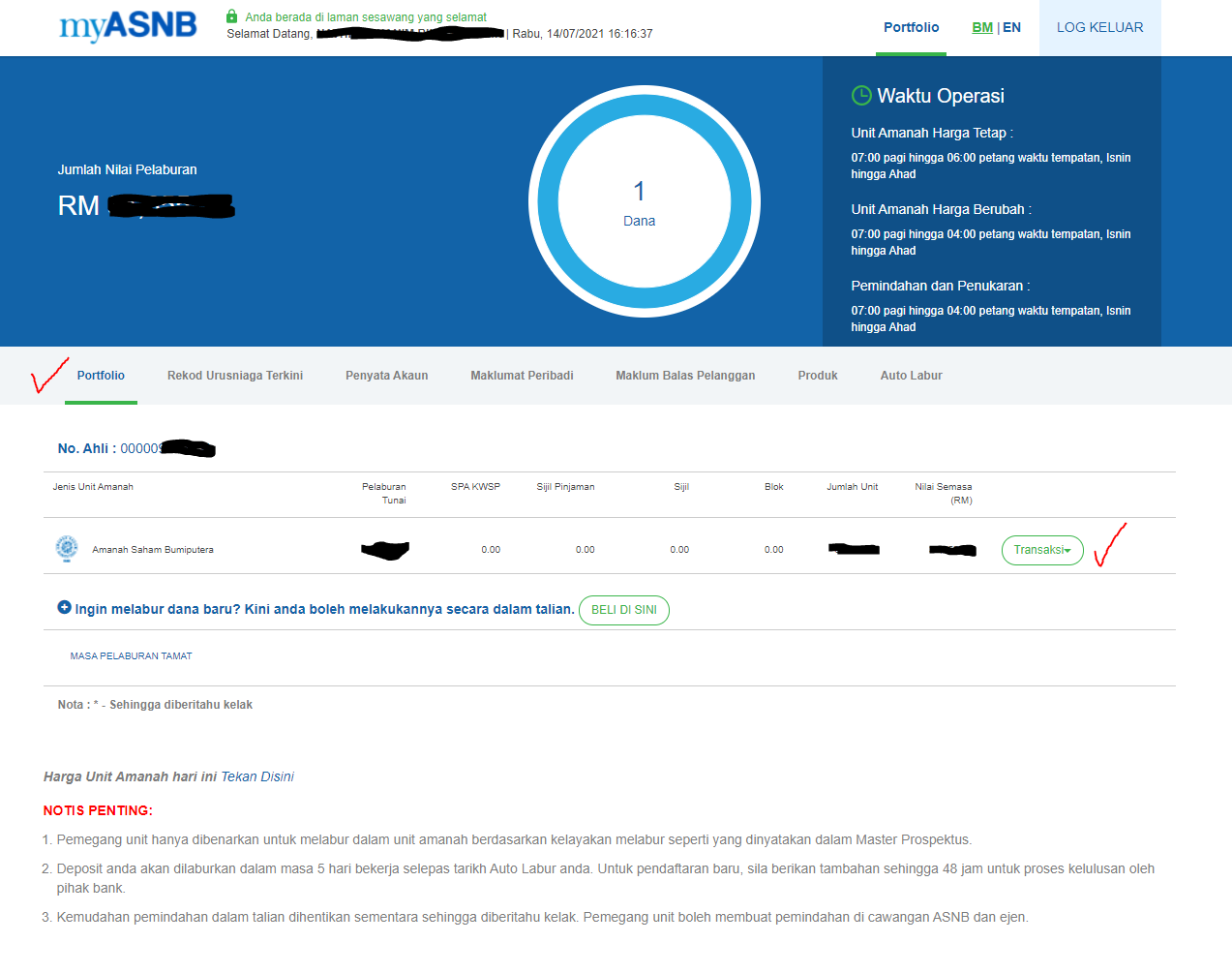
Task: Click the NOTIS PENTING heading
Action: [x=98, y=810]
